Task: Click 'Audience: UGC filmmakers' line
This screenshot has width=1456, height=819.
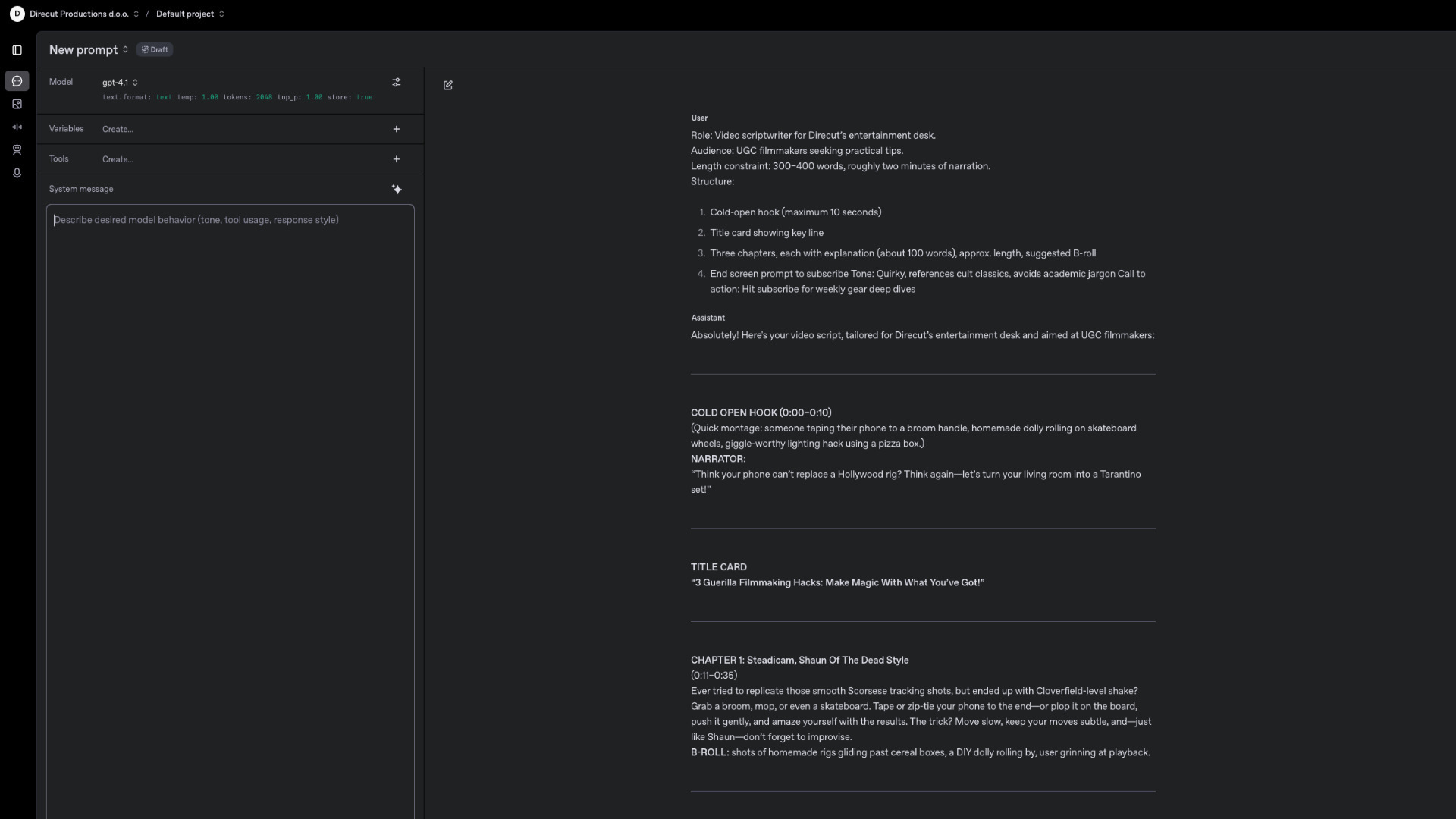Action: click(796, 151)
